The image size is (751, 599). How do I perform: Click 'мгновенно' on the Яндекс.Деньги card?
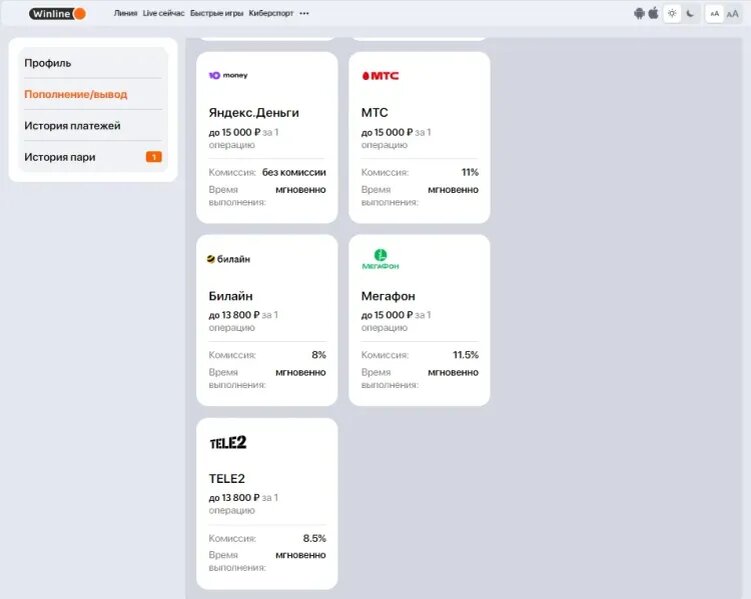tap(301, 190)
